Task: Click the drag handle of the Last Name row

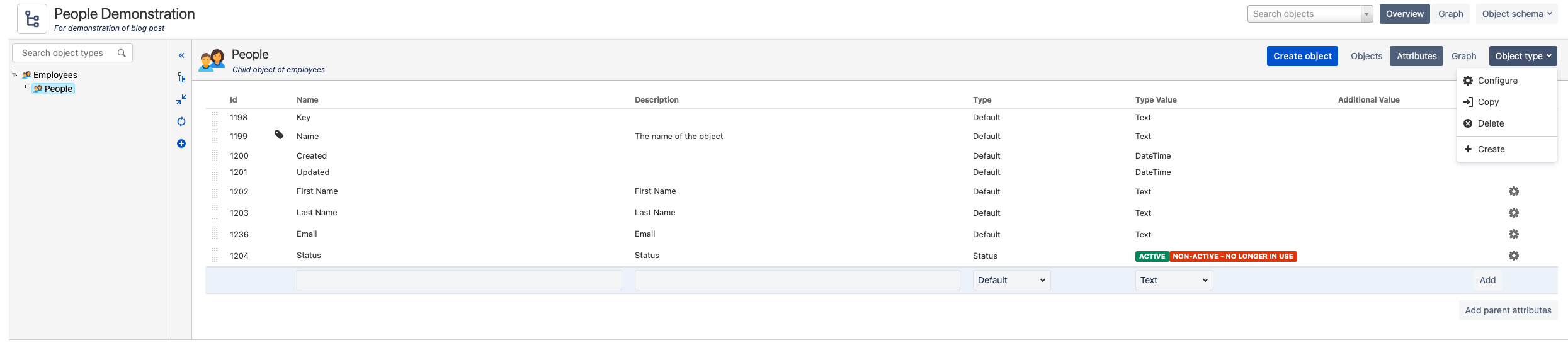Action: (x=215, y=213)
